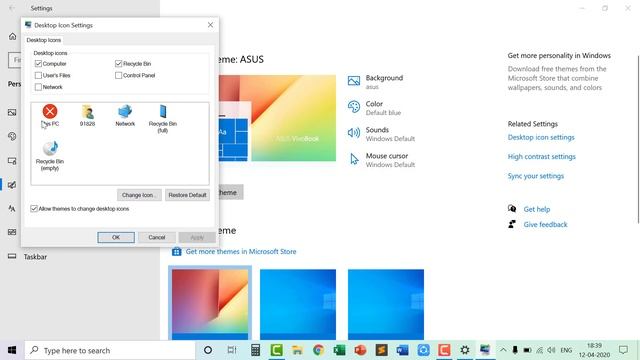The width and height of the screenshot is (640, 360).
Task: Click the Restore Default button
Action: coord(187,195)
